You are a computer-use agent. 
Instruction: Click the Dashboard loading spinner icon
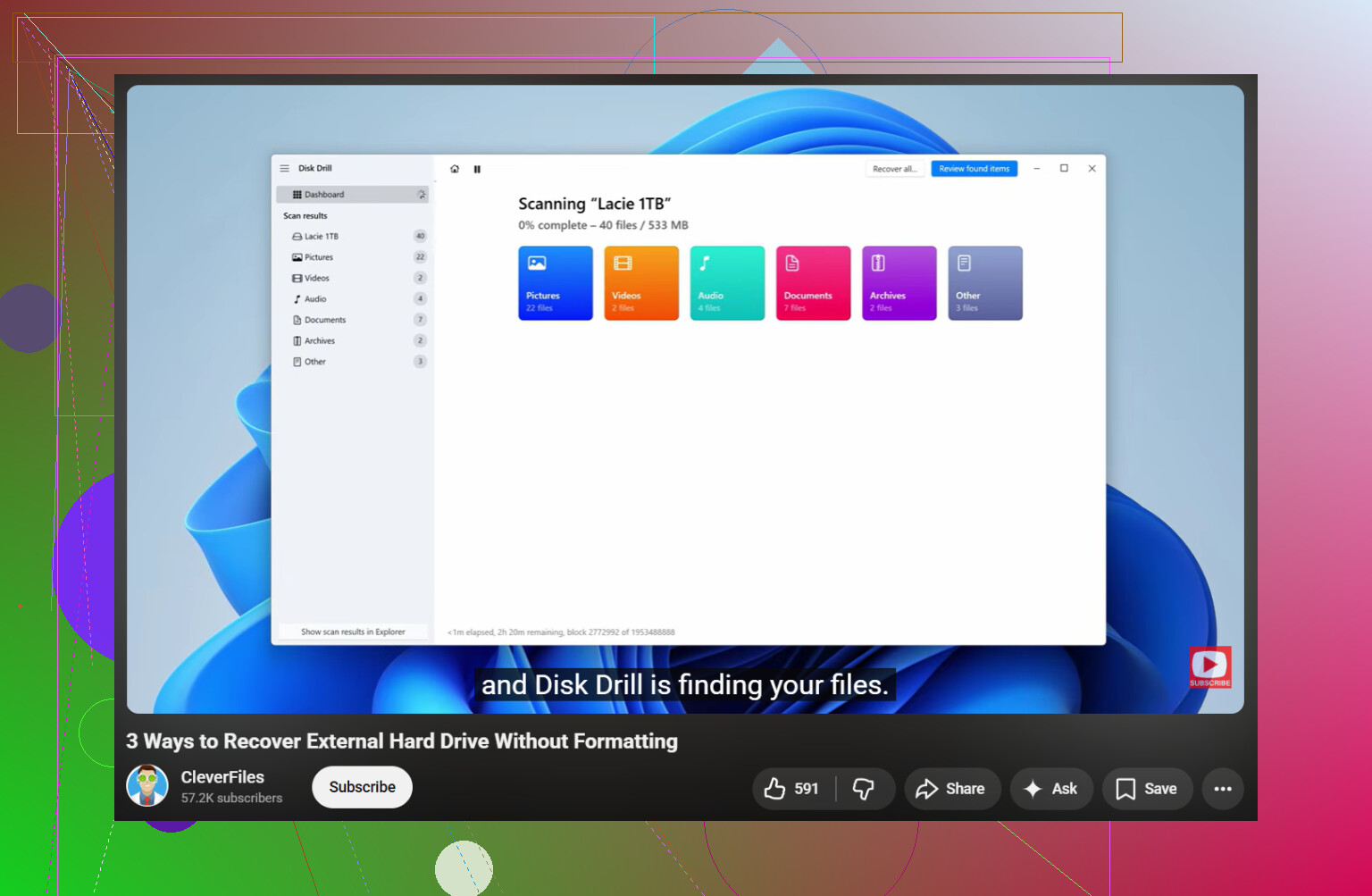[422, 195]
